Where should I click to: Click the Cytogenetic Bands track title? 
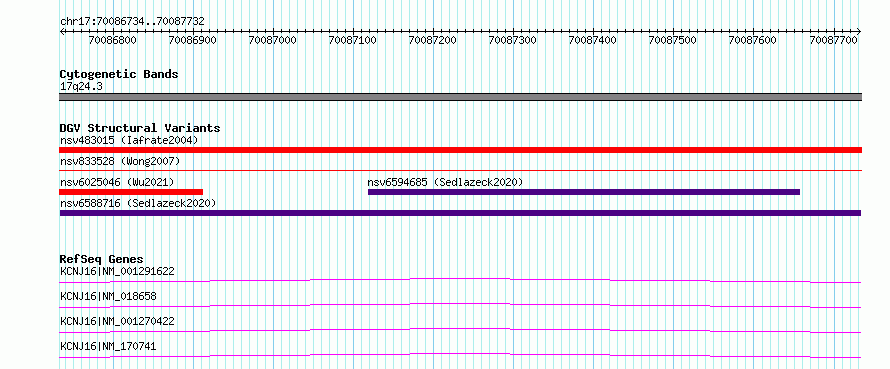pos(119,74)
